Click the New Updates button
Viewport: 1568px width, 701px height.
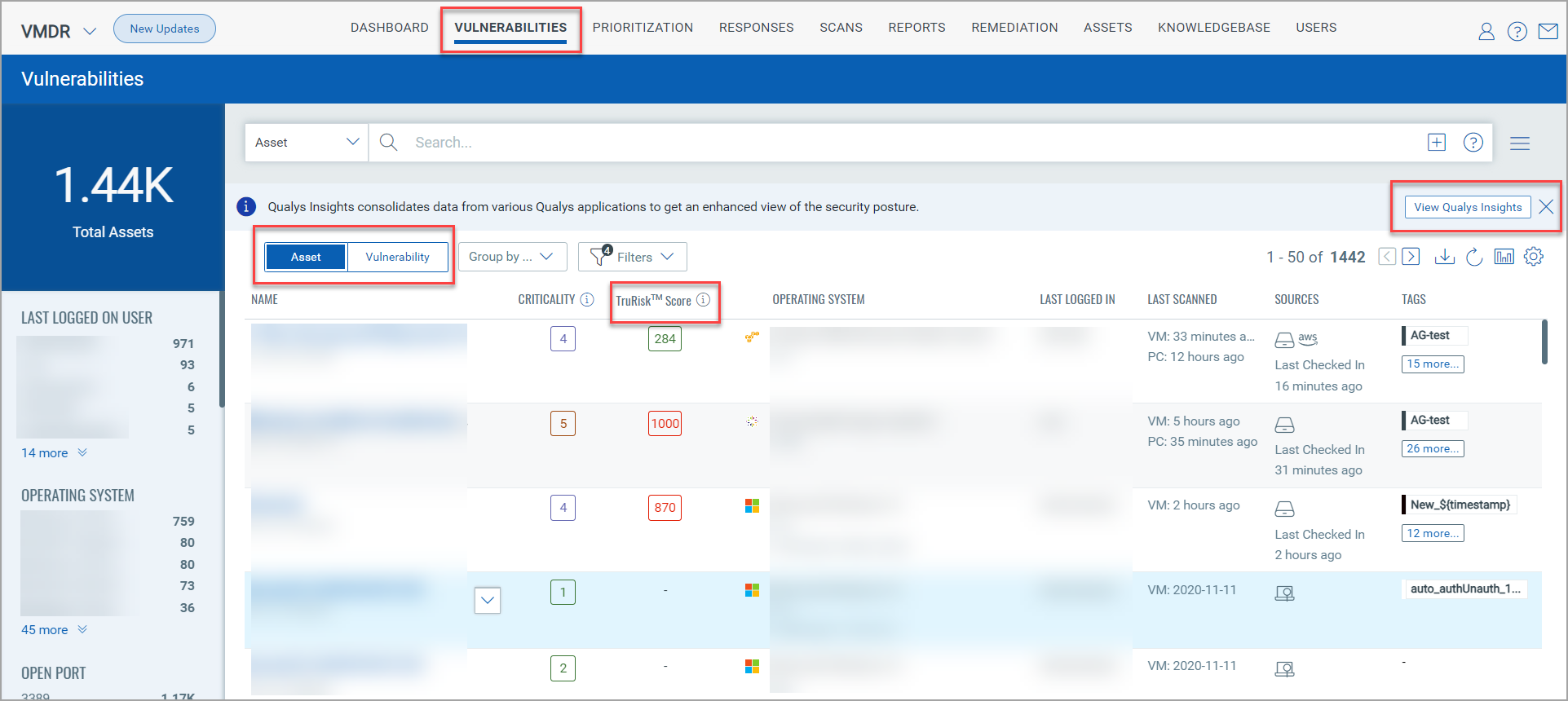[165, 29]
